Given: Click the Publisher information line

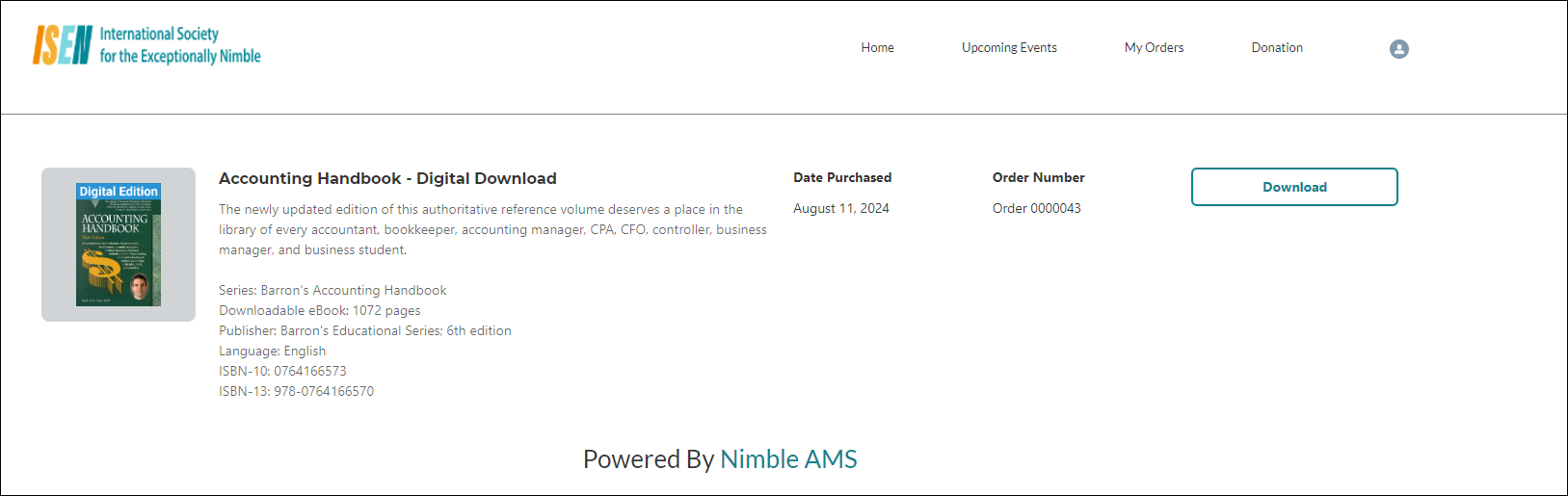Looking at the screenshot, I should point(364,330).
